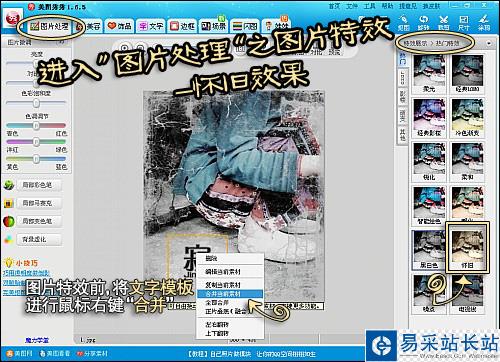Click the 局部变色笔 button
Screen dimensions: 500x362
39,221
